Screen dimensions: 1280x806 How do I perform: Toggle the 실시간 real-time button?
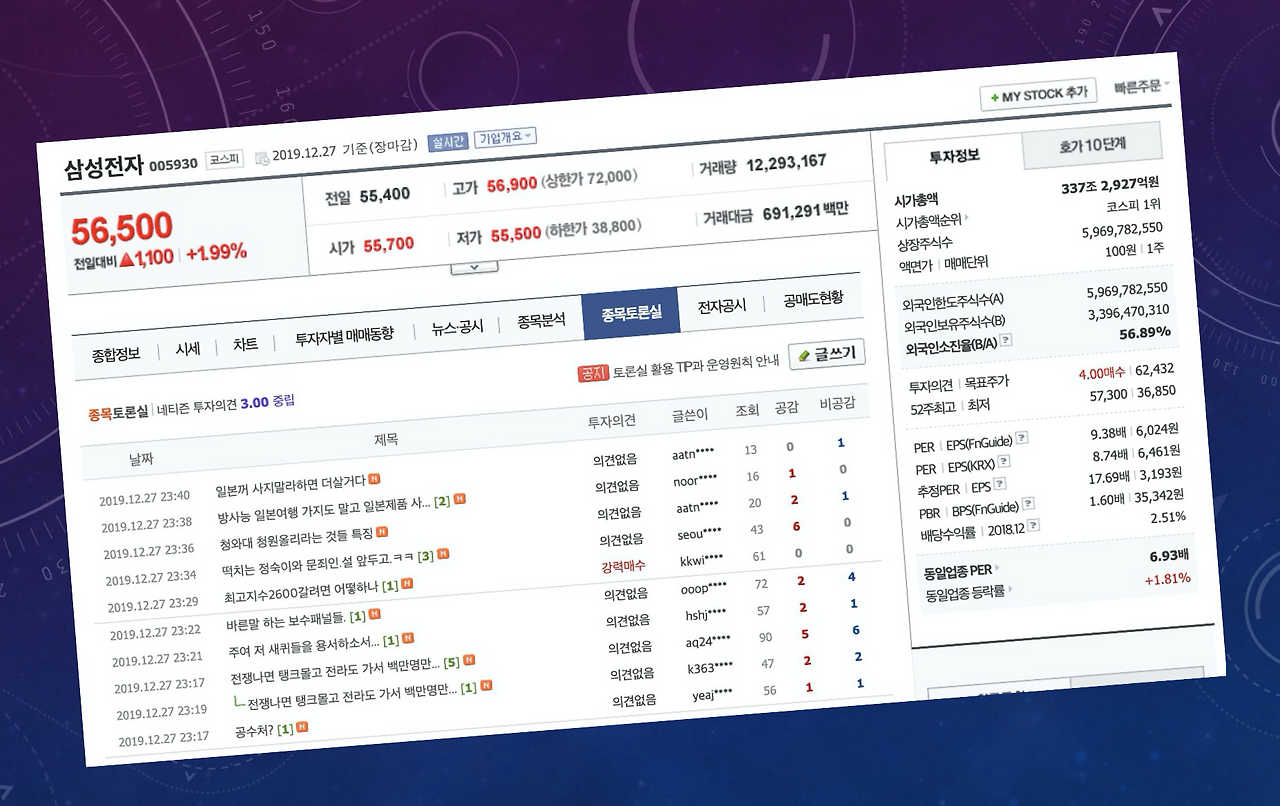[448, 141]
